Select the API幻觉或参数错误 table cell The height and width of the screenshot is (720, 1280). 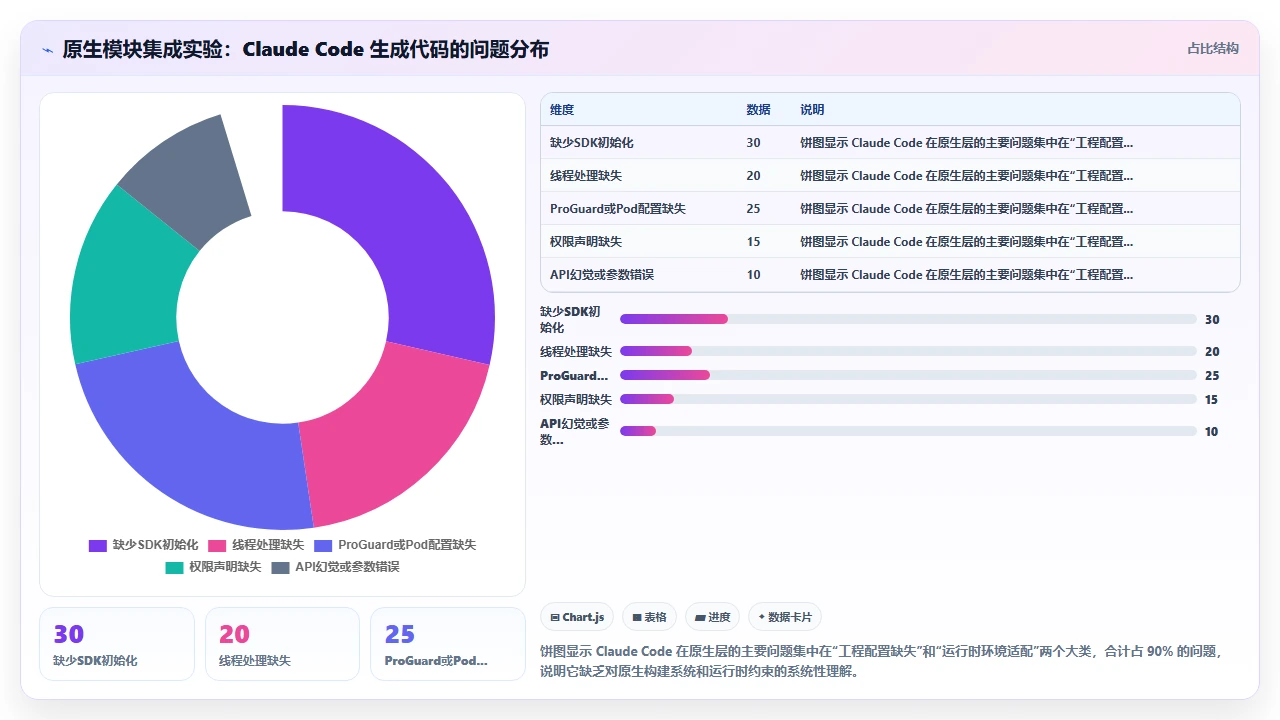(x=602, y=275)
